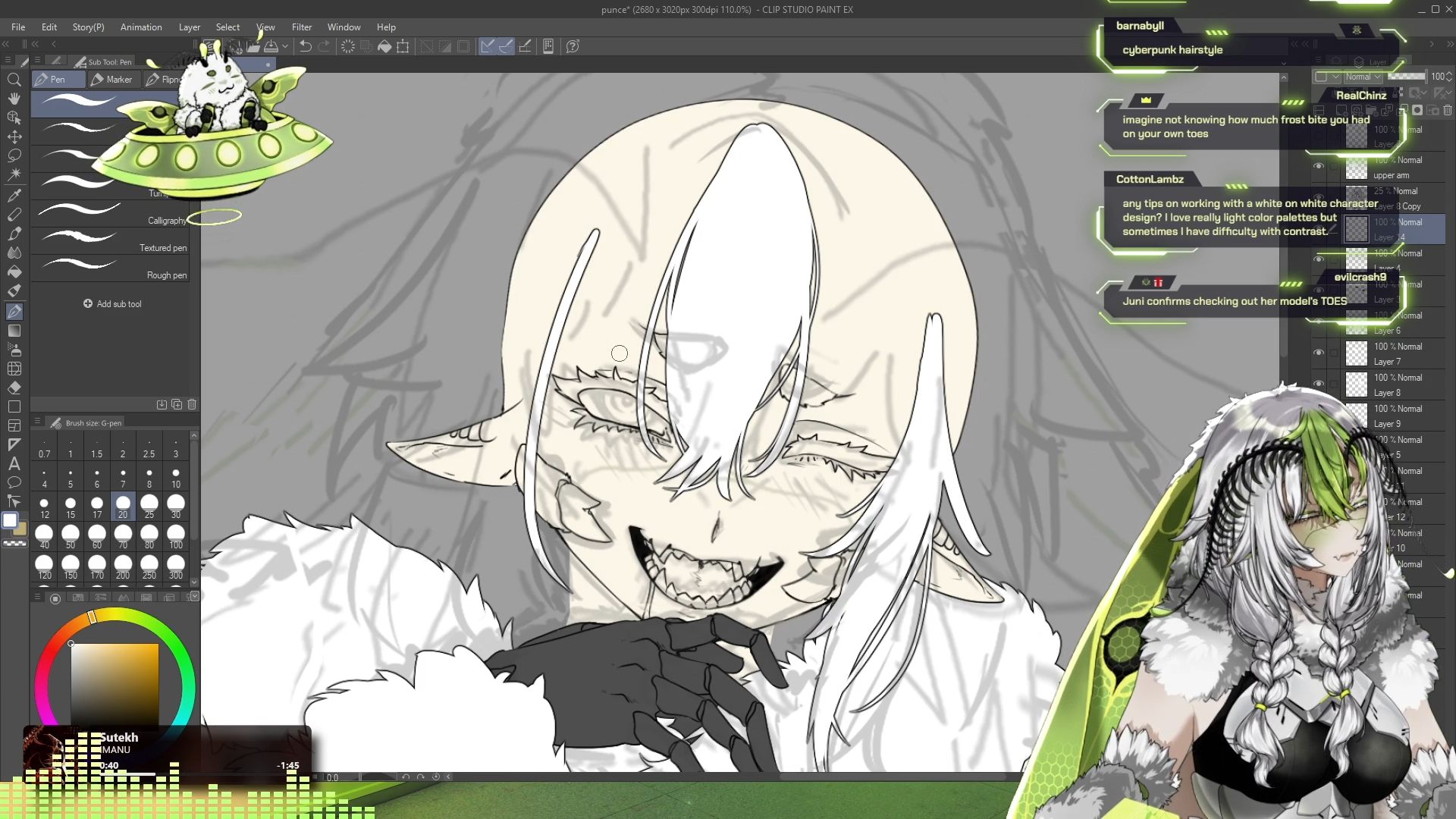Viewport: 1456px width, 819px height.
Task: Hide the upper arm layer
Action: click(x=1319, y=166)
